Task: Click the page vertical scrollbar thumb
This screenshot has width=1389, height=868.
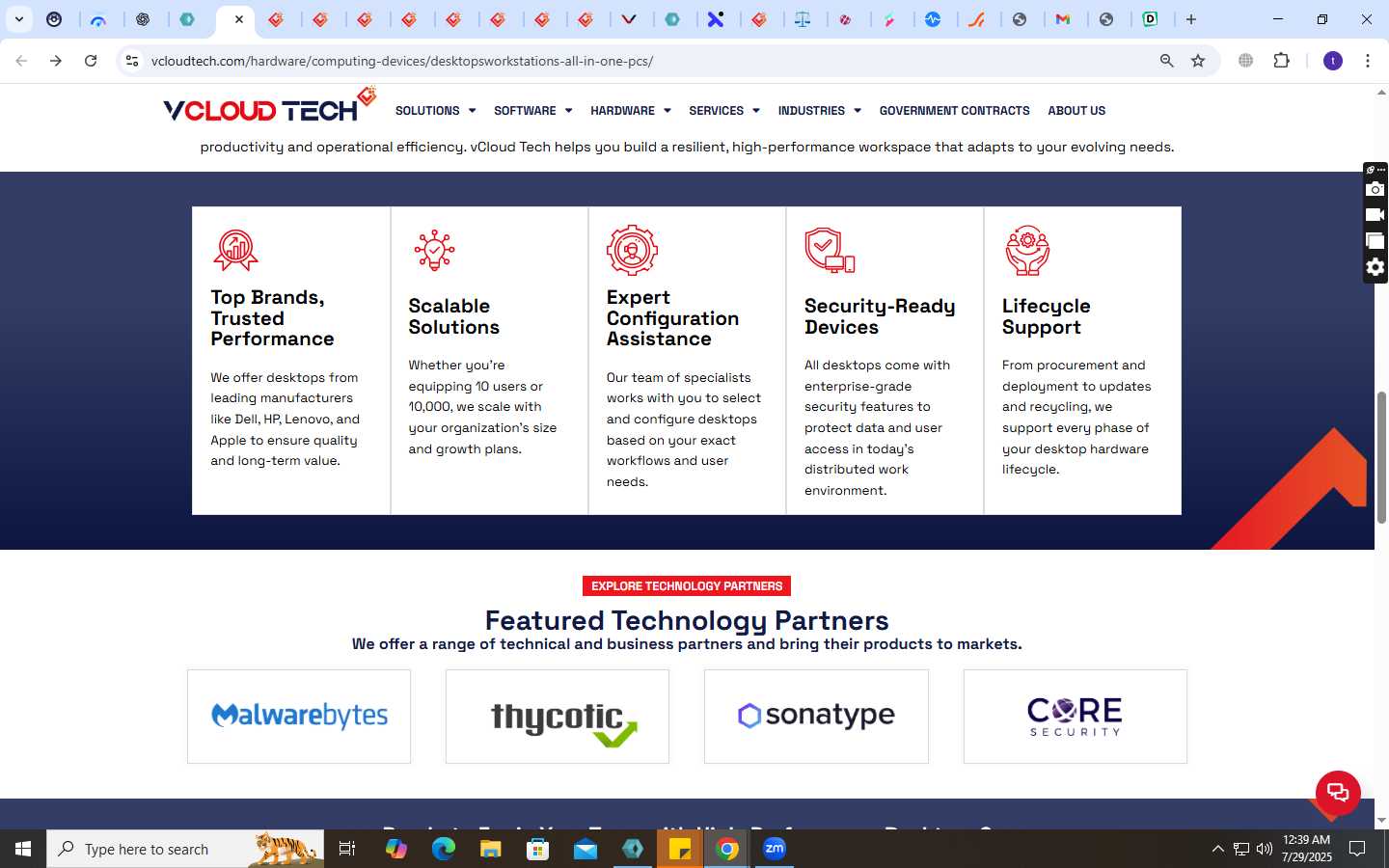Action: click(x=1381, y=457)
